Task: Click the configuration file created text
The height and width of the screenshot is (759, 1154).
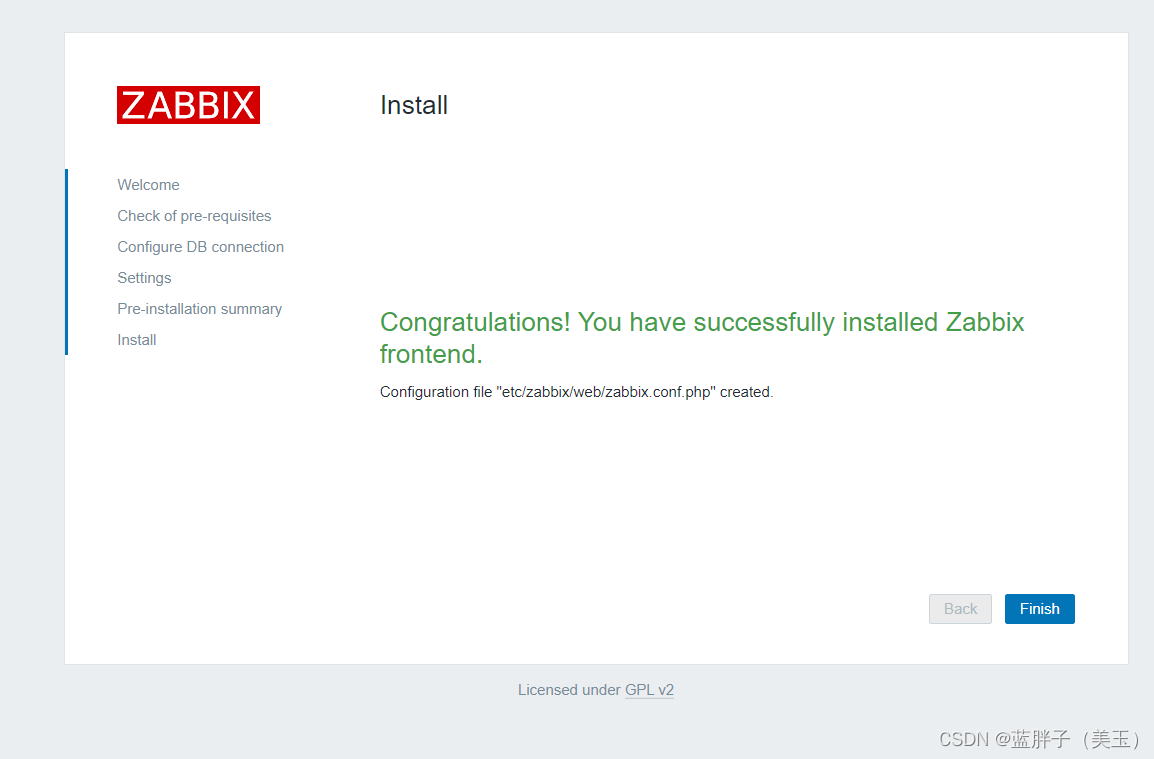Action: point(576,392)
